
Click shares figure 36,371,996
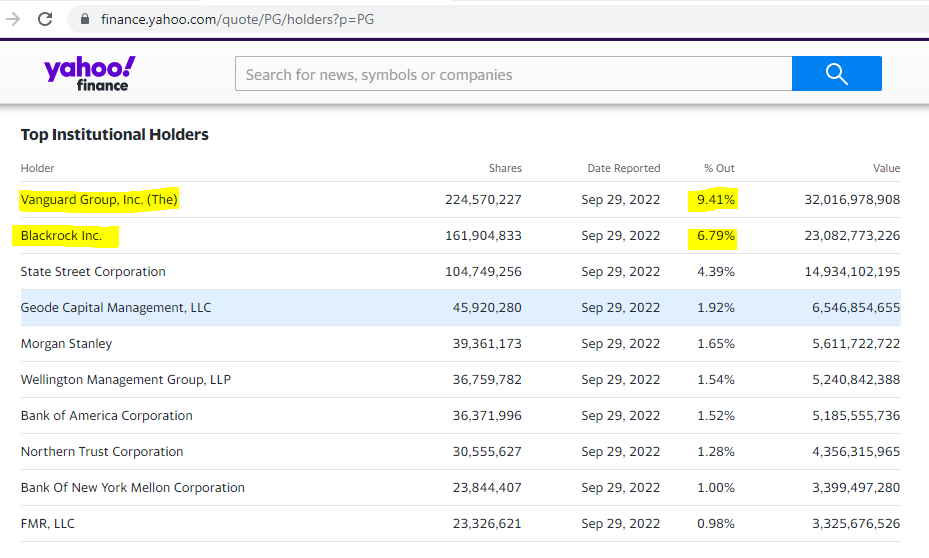pos(487,415)
